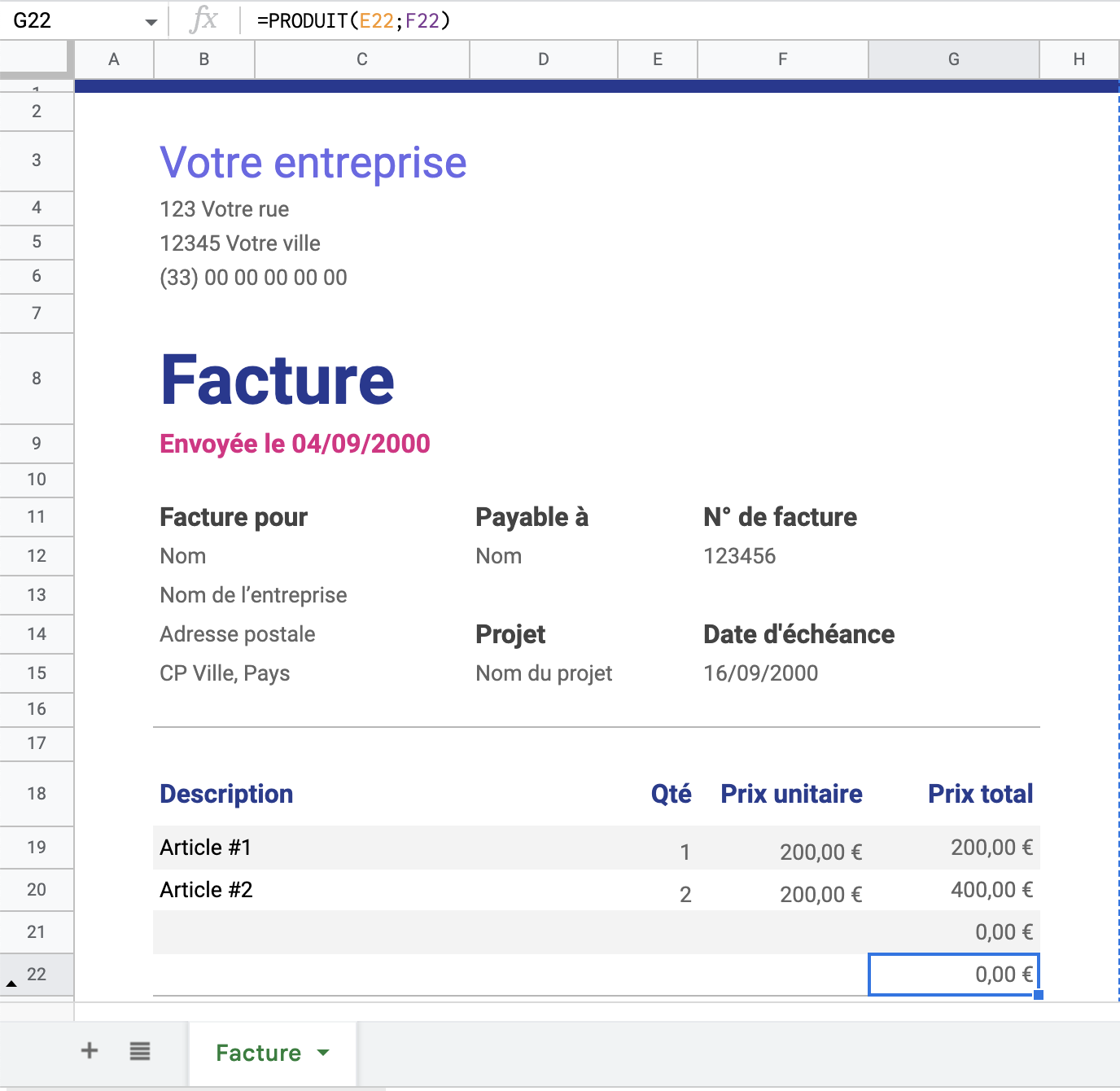Click row header 22
The width and height of the screenshot is (1120, 1091).
click(x=37, y=975)
